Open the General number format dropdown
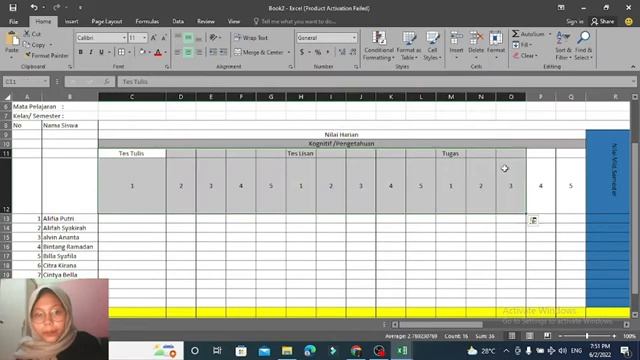The image size is (640, 360). pos(354,38)
